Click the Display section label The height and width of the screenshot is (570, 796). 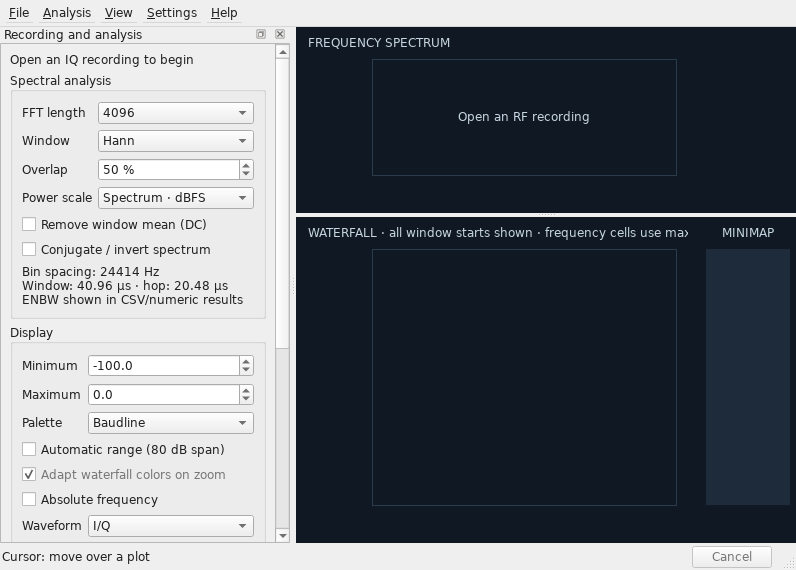coord(31,332)
